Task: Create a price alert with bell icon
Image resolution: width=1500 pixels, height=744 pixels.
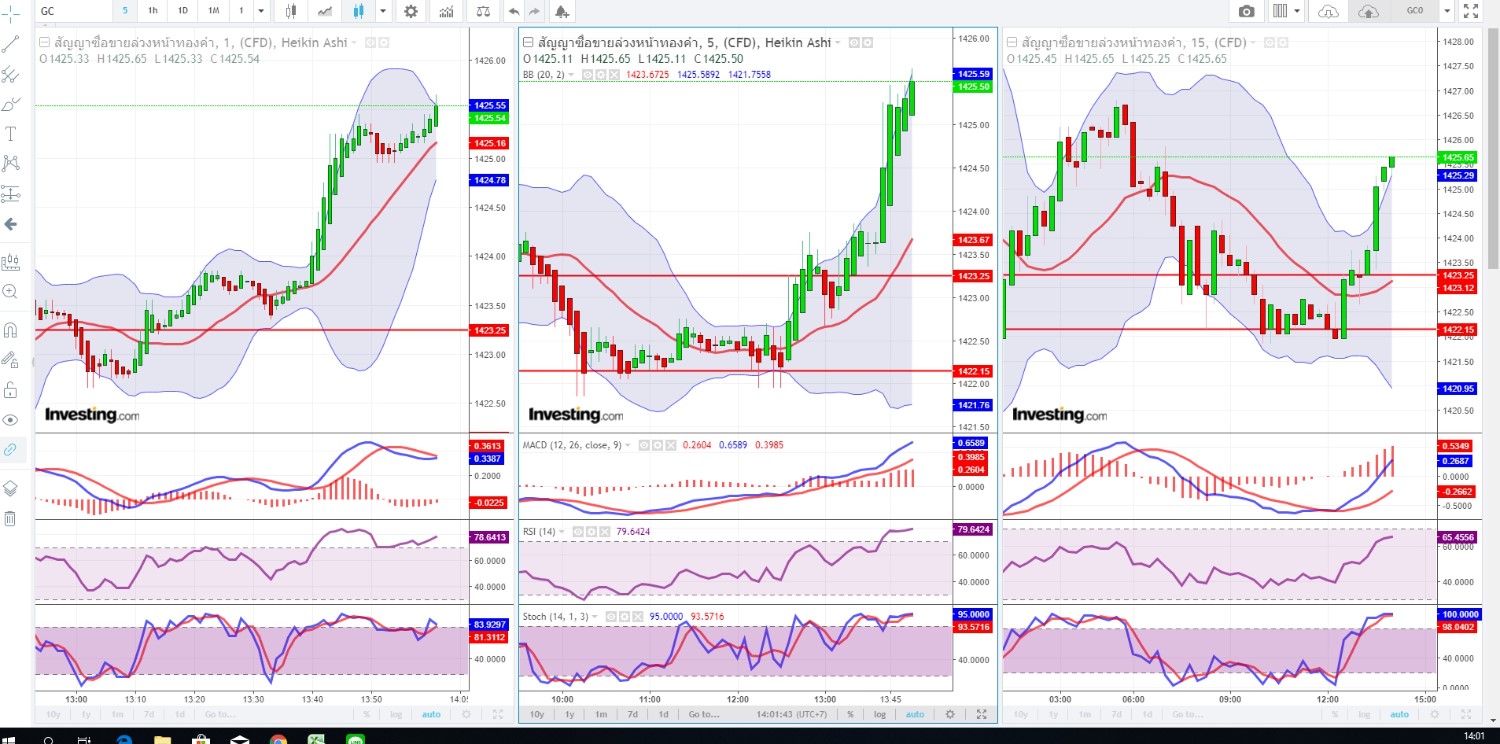Action: pos(562,11)
